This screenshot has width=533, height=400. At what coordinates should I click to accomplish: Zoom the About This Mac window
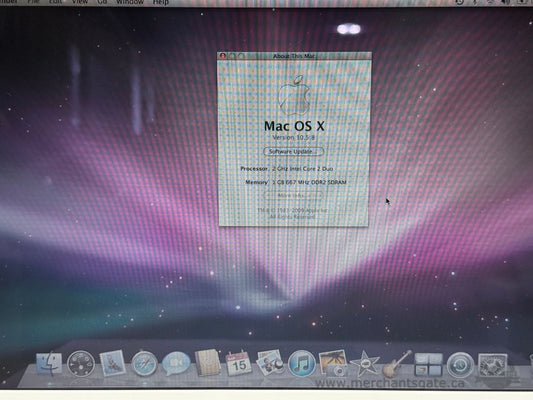[x=241, y=56]
